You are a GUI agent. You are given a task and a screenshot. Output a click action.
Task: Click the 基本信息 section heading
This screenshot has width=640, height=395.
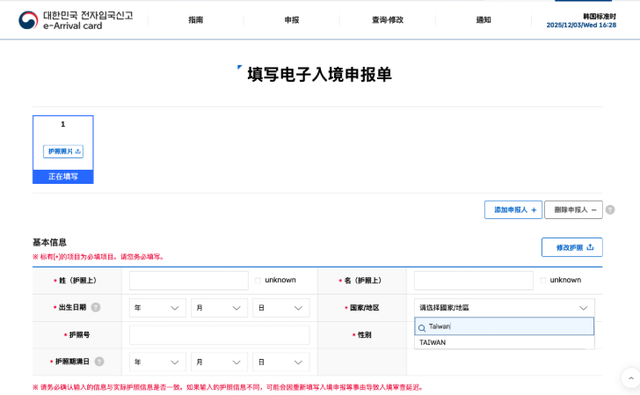pyautogui.click(x=49, y=242)
